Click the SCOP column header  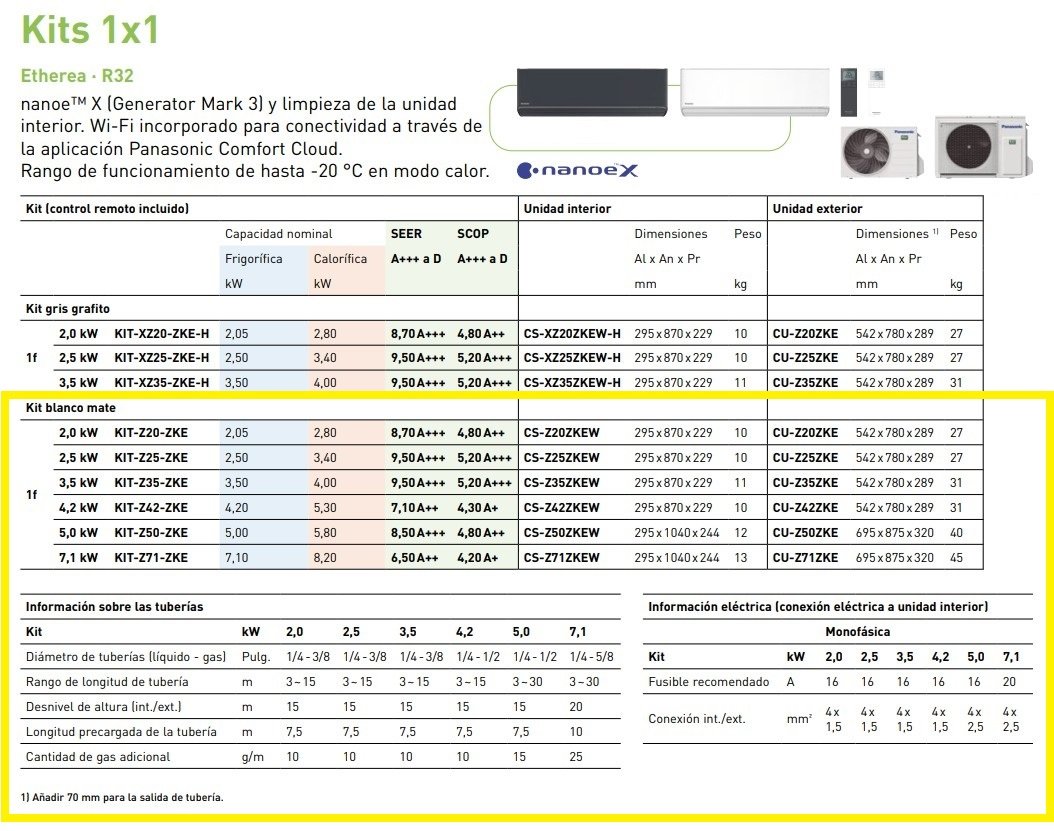[473, 233]
